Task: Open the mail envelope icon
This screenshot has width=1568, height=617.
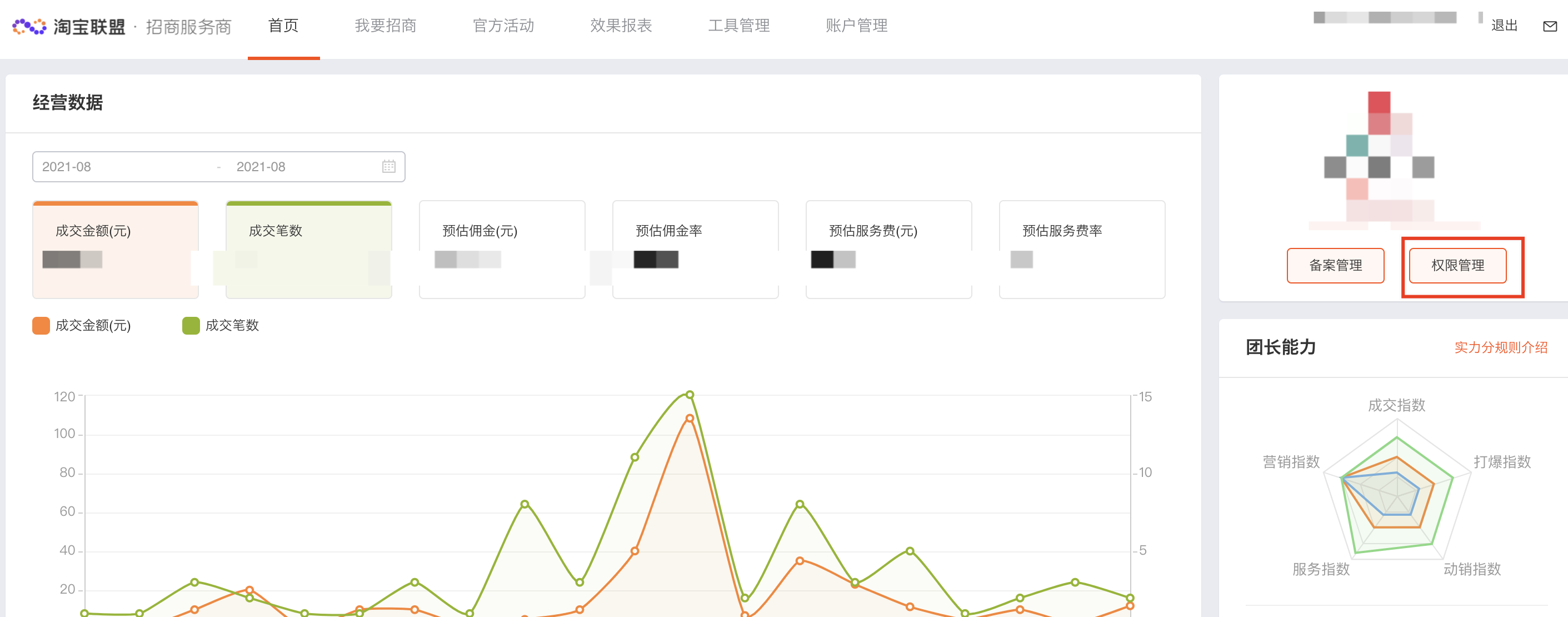Action: (1550, 26)
